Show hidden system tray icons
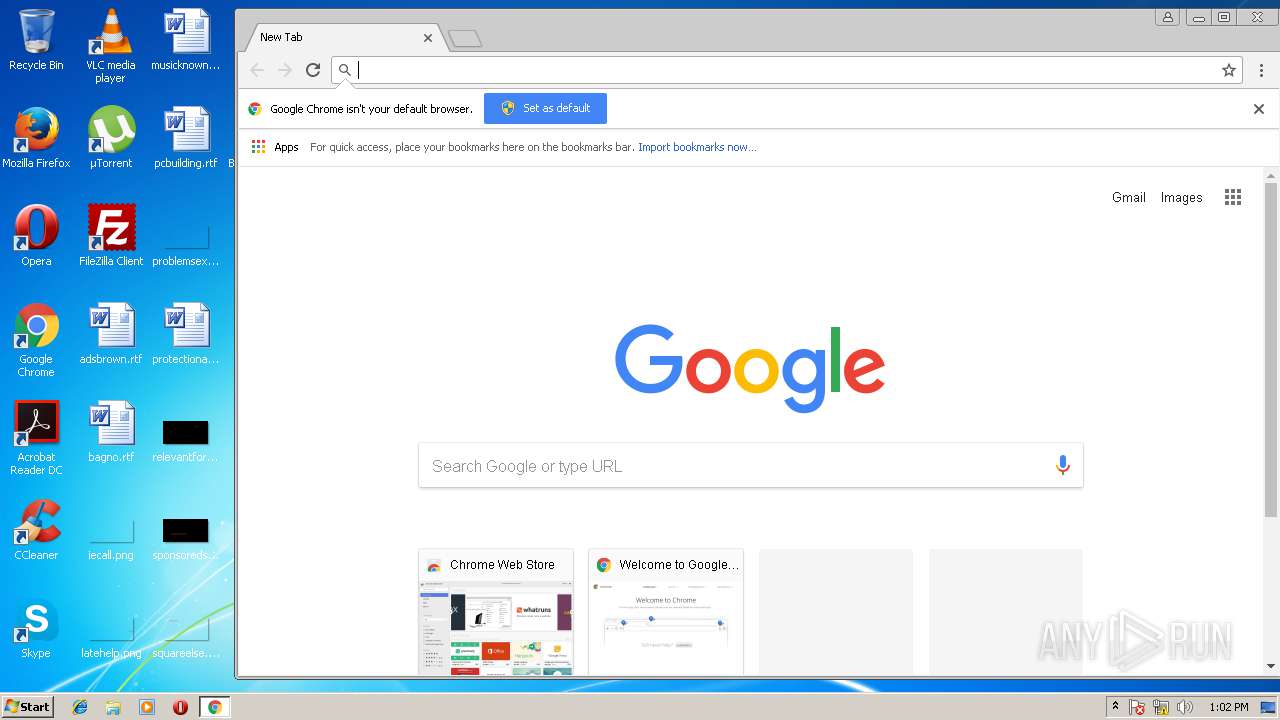This screenshot has width=1280, height=720. [x=1115, y=707]
